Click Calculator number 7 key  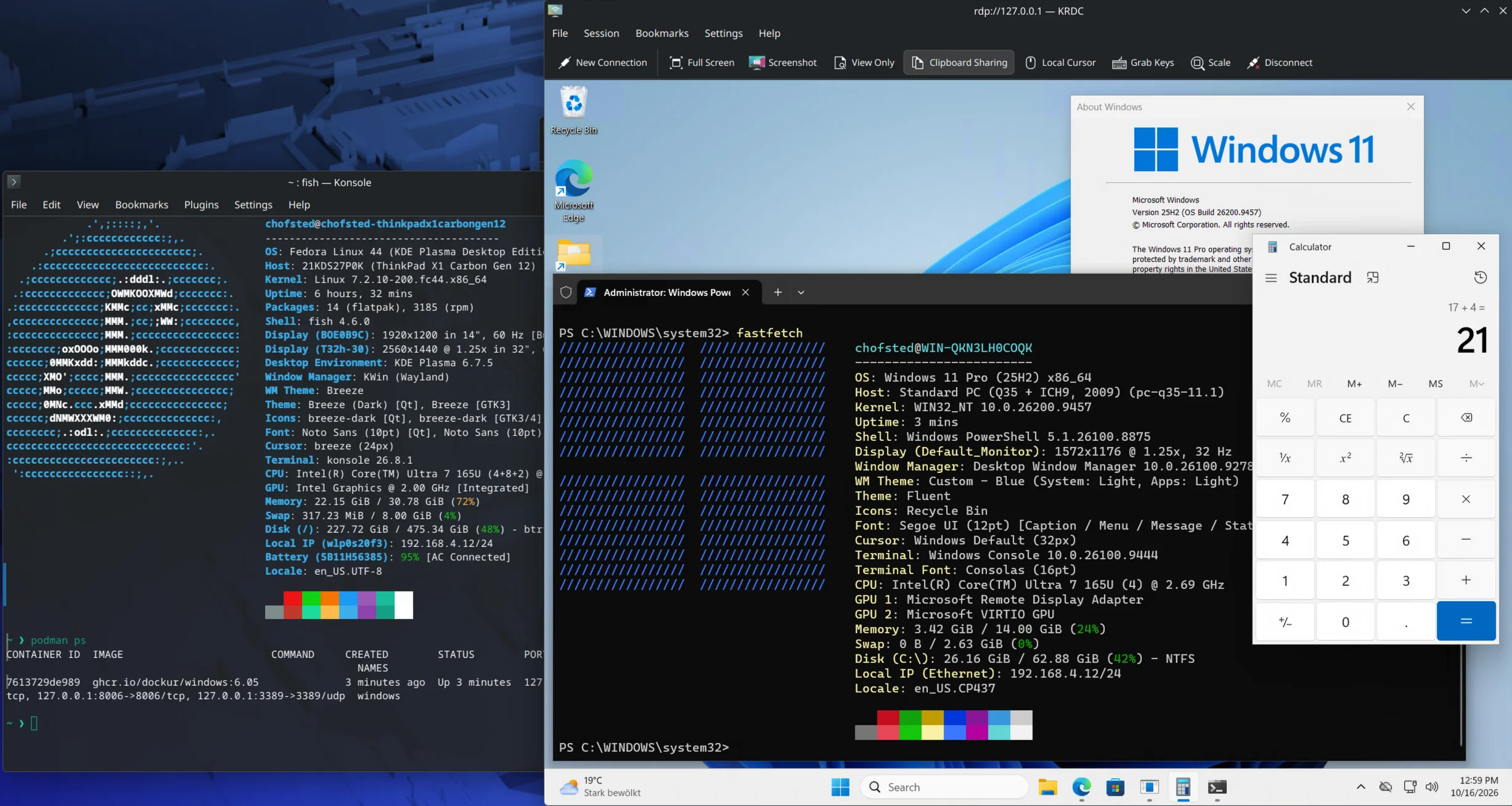point(1285,499)
